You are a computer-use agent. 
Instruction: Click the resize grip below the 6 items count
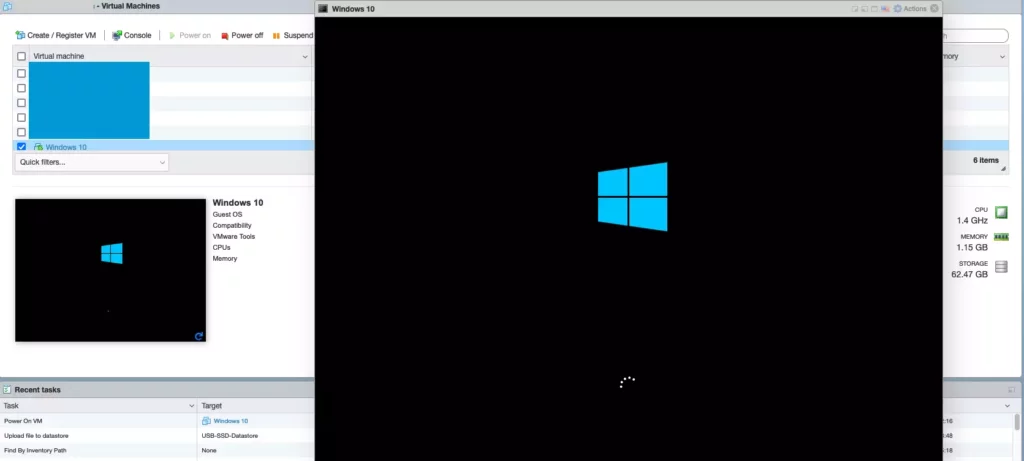pos(1004,169)
